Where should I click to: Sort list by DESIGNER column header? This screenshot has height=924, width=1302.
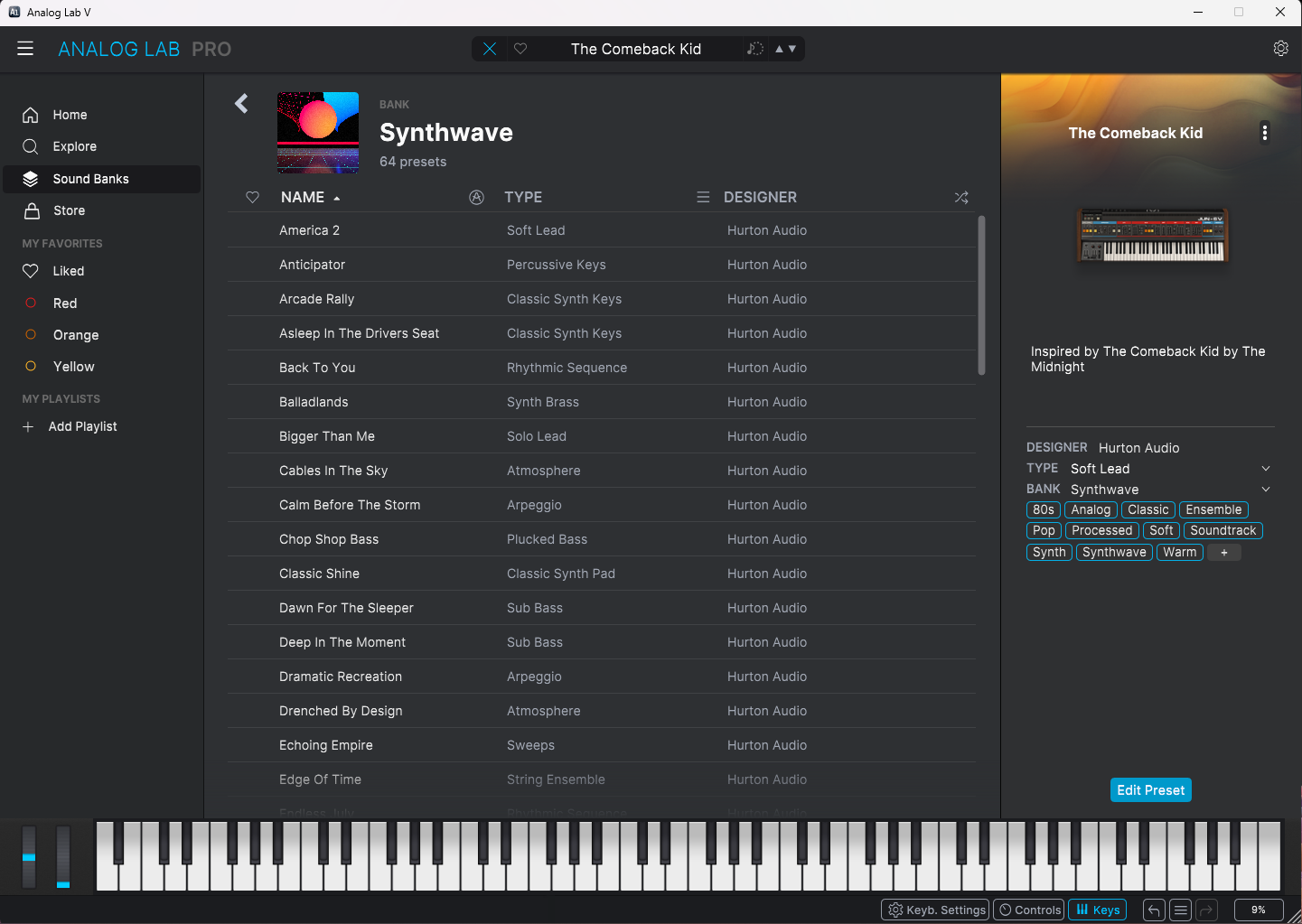[x=760, y=197]
